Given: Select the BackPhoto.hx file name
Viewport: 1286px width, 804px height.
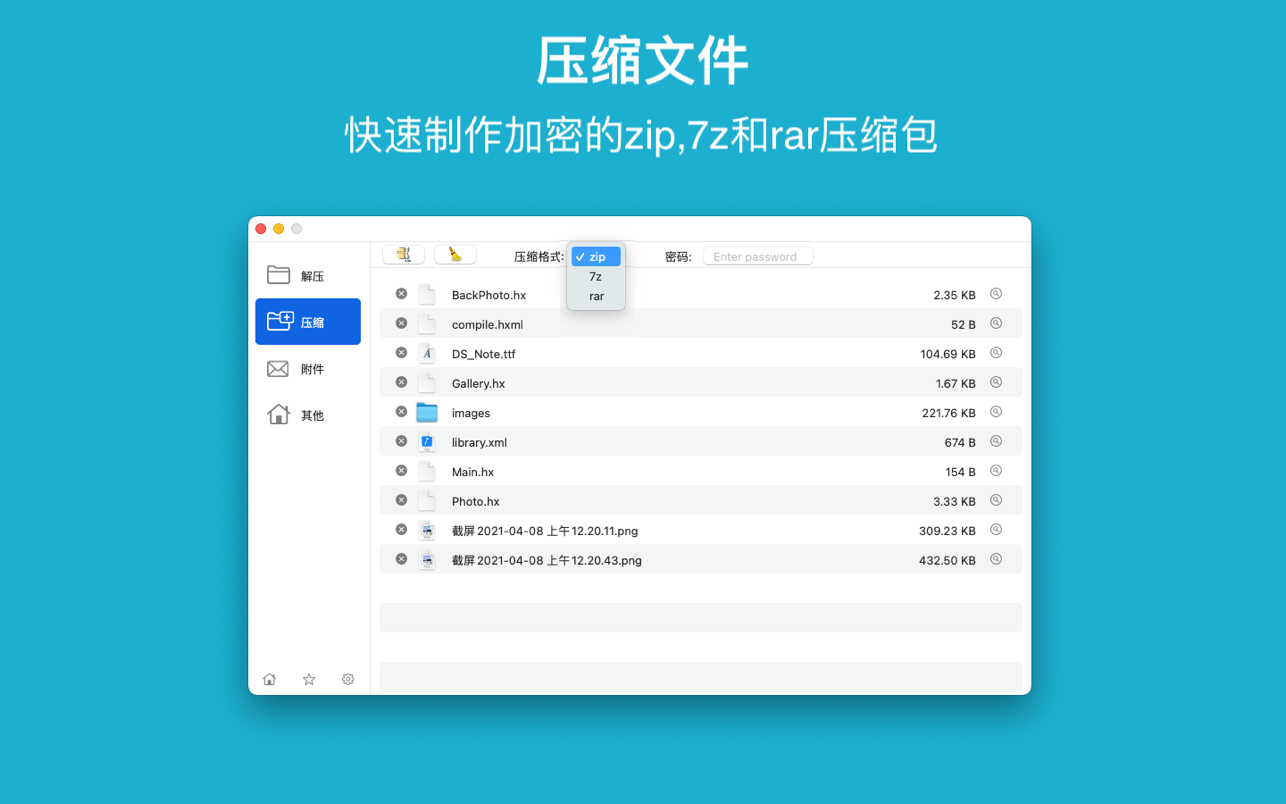Looking at the screenshot, I should tap(489, 295).
